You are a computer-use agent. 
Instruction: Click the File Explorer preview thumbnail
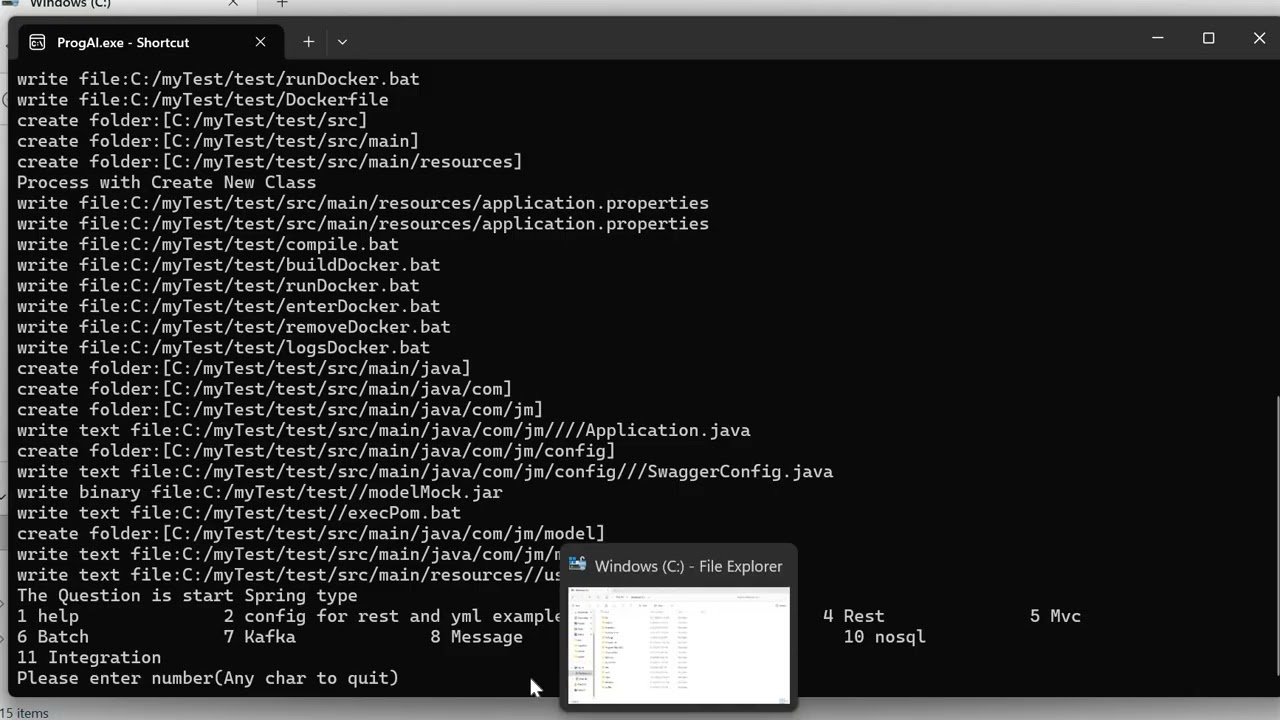[x=679, y=645]
